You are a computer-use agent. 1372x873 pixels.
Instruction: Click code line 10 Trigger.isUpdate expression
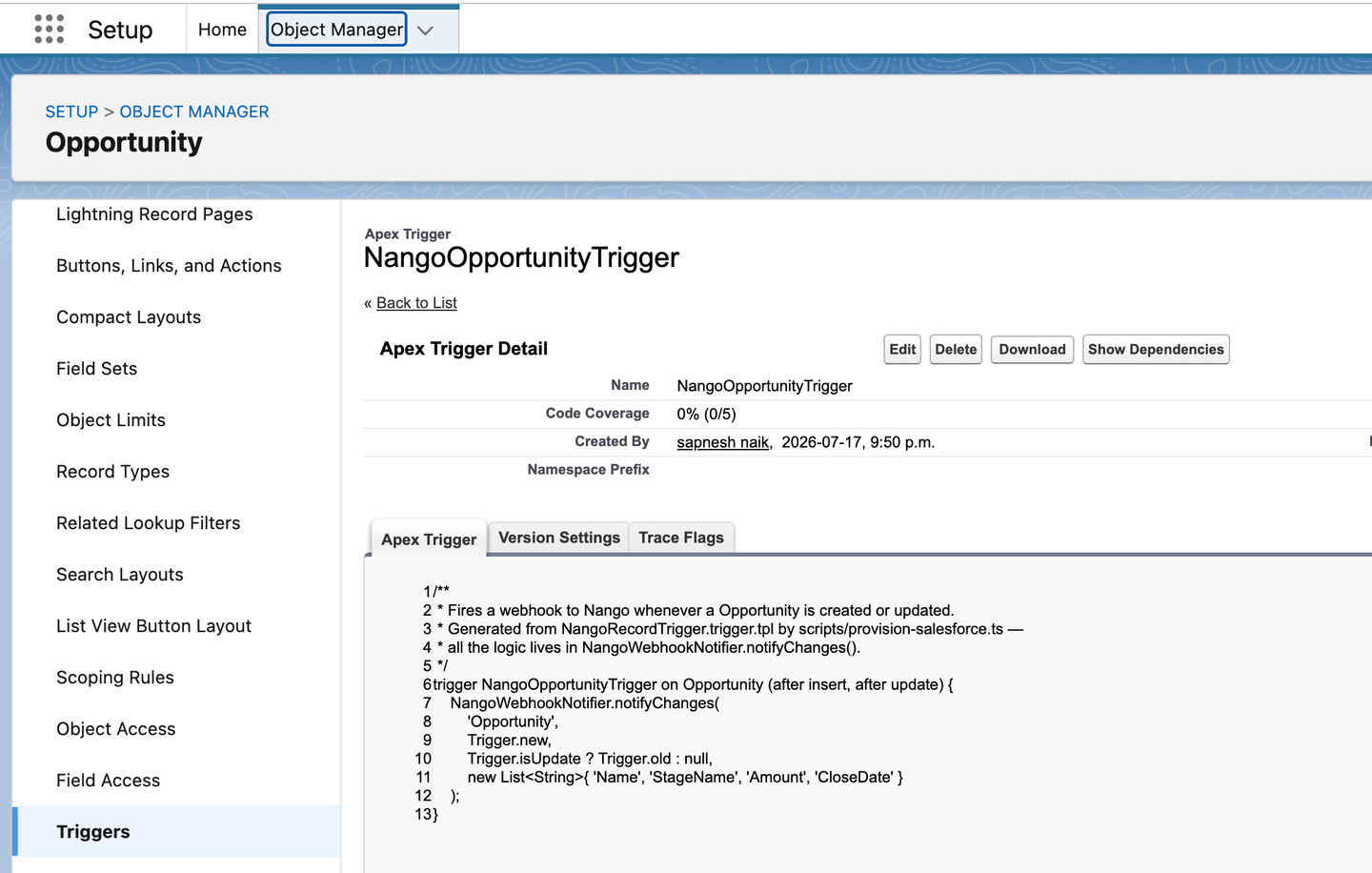(590, 759)
